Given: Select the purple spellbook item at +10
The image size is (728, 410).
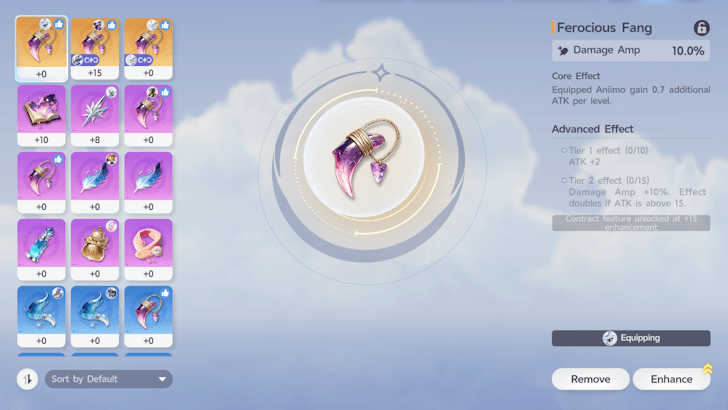Looking at the screenshot, I should tap(41, 116).
